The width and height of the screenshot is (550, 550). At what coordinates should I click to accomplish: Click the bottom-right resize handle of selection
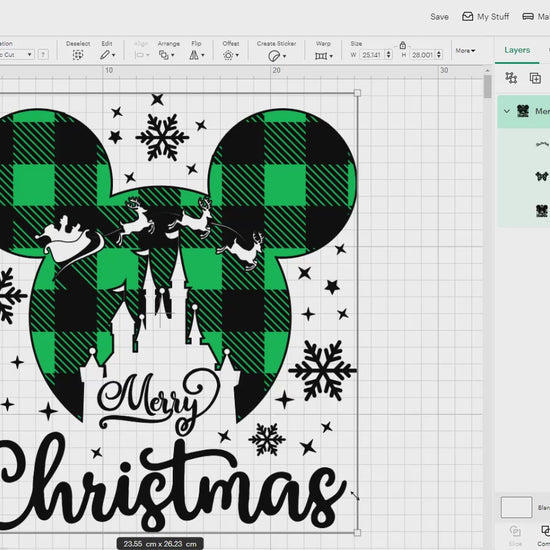coord(357,532)
